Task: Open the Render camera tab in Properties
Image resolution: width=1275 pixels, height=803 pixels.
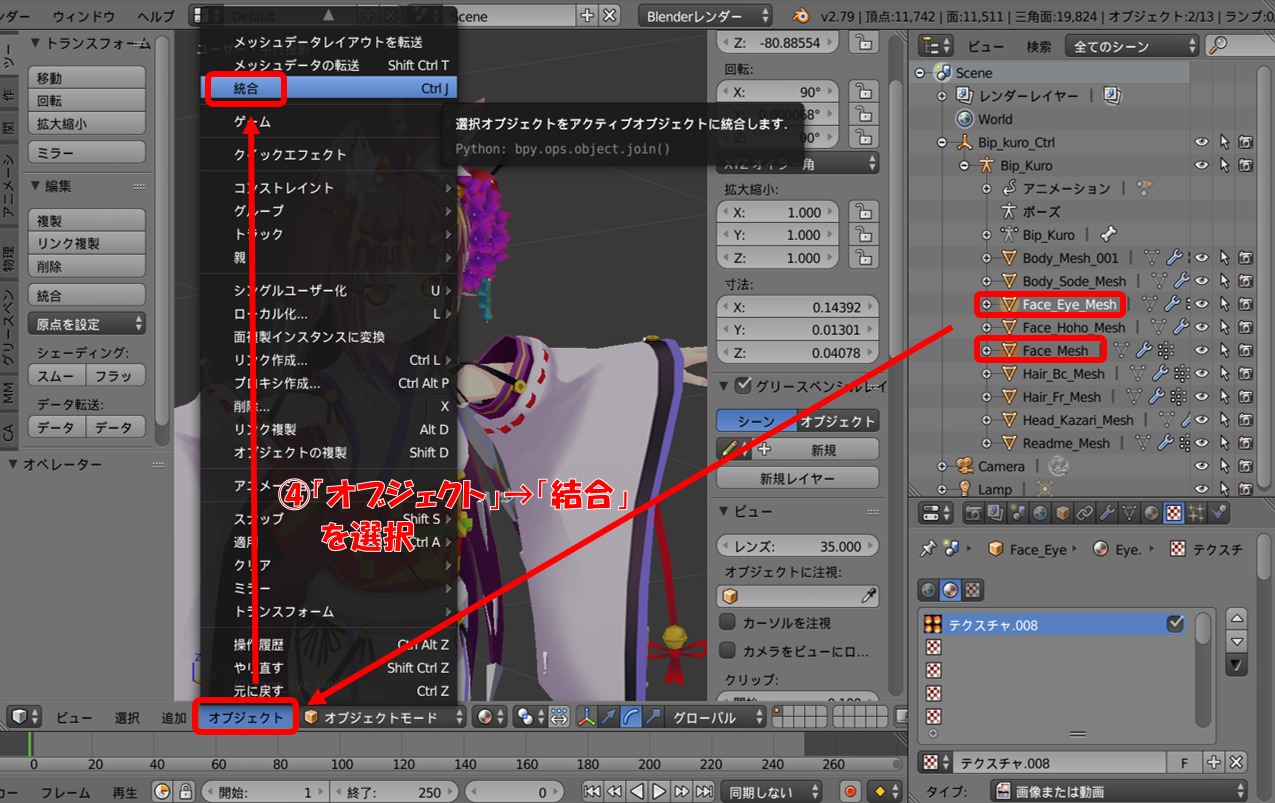Action: click(971, 513)
